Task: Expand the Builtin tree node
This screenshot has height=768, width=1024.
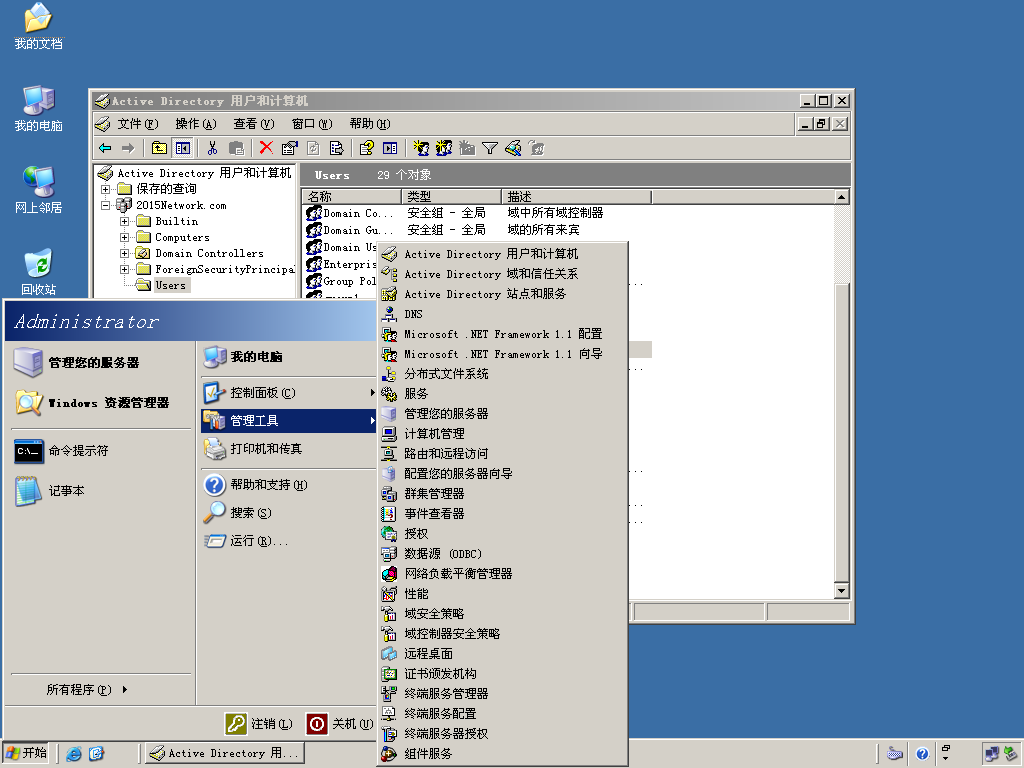Action: pyautogui.click(x=124, y=221)
